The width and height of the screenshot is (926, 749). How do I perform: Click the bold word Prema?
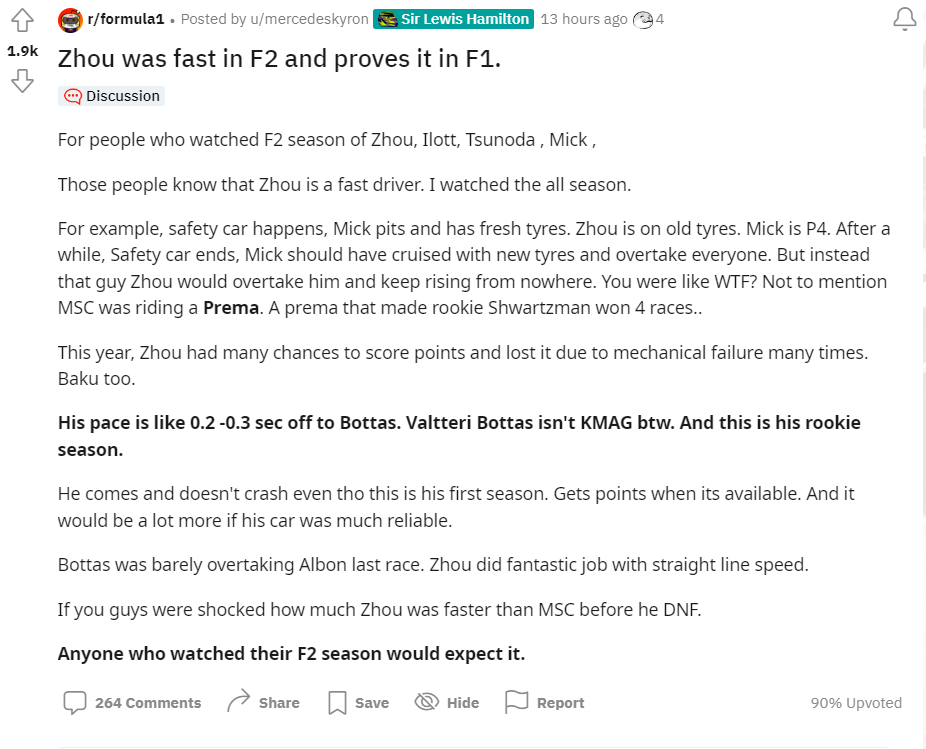click(231, 308)
